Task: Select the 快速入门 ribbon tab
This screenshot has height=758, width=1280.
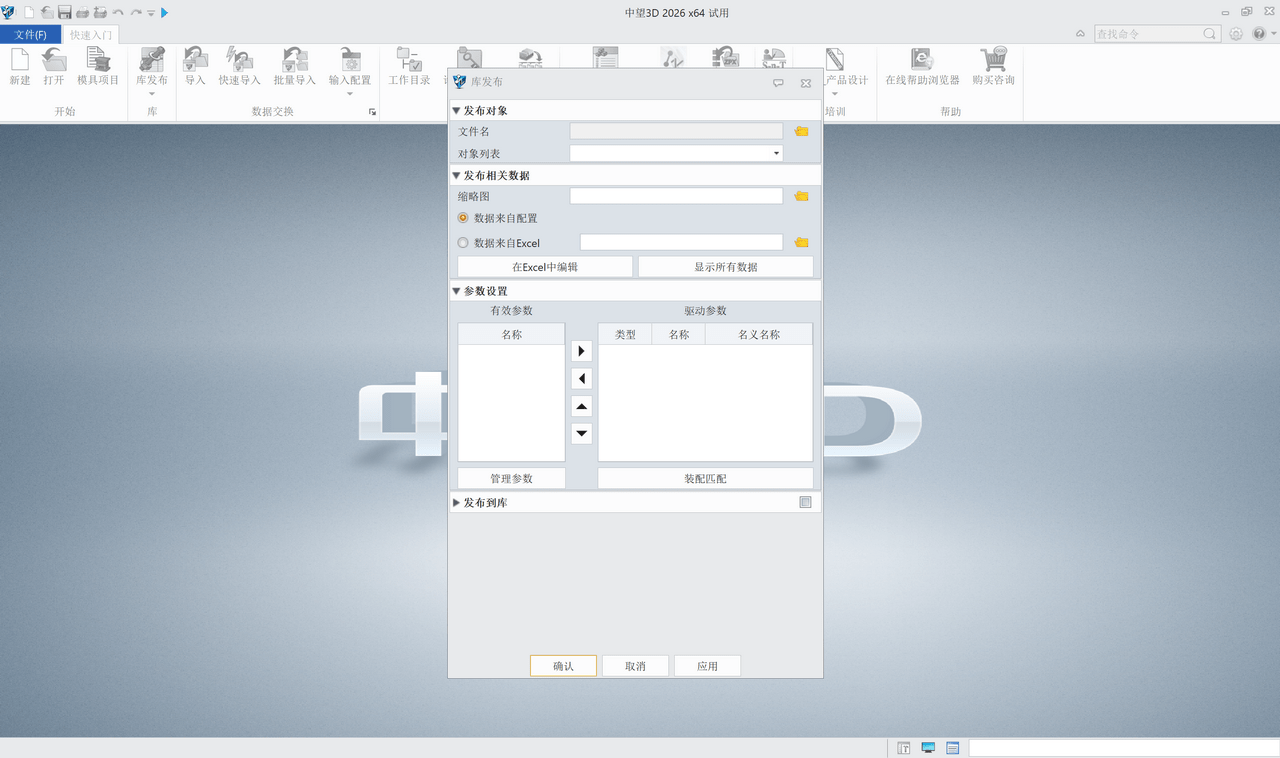Action: (x=89, y=33)
